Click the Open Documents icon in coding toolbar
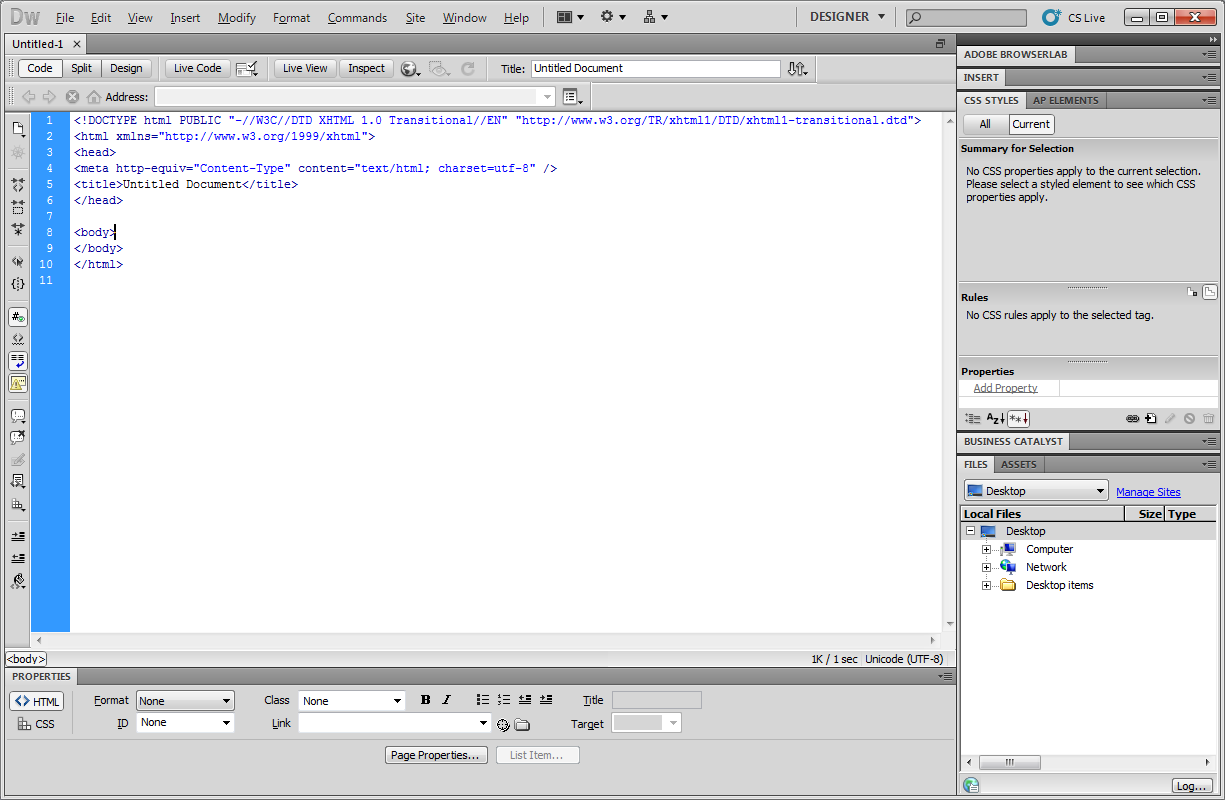1225x800 pixels. 18,129
